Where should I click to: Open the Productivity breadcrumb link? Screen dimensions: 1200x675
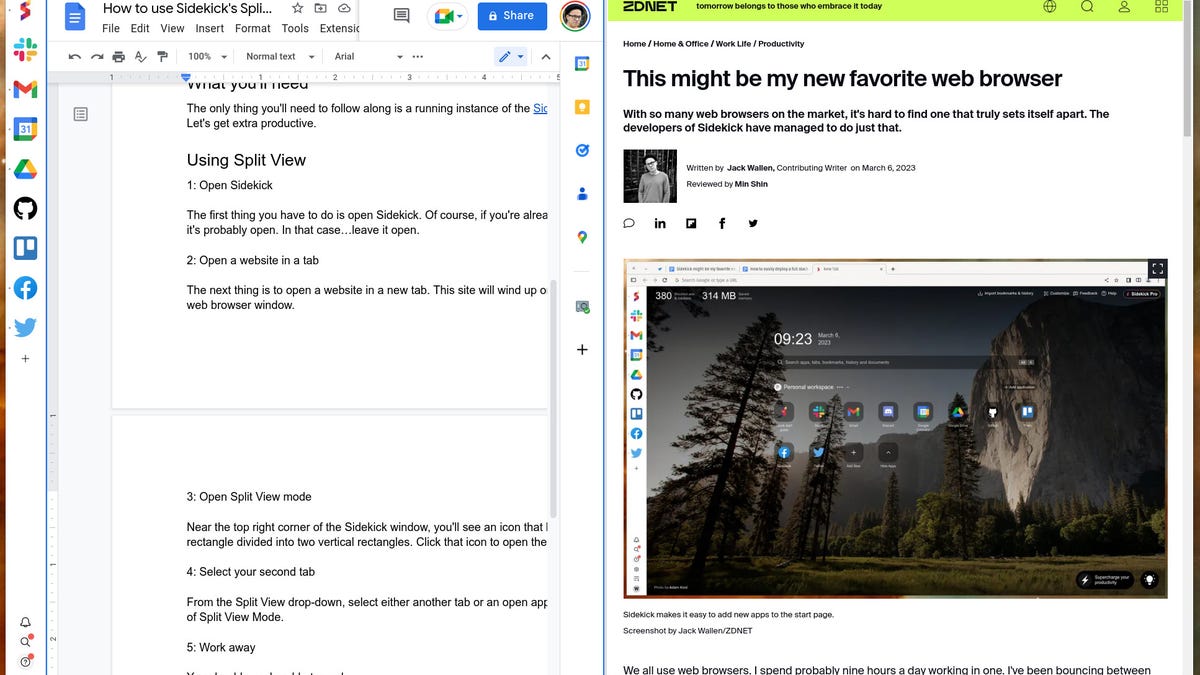click(x=781, y=44)
